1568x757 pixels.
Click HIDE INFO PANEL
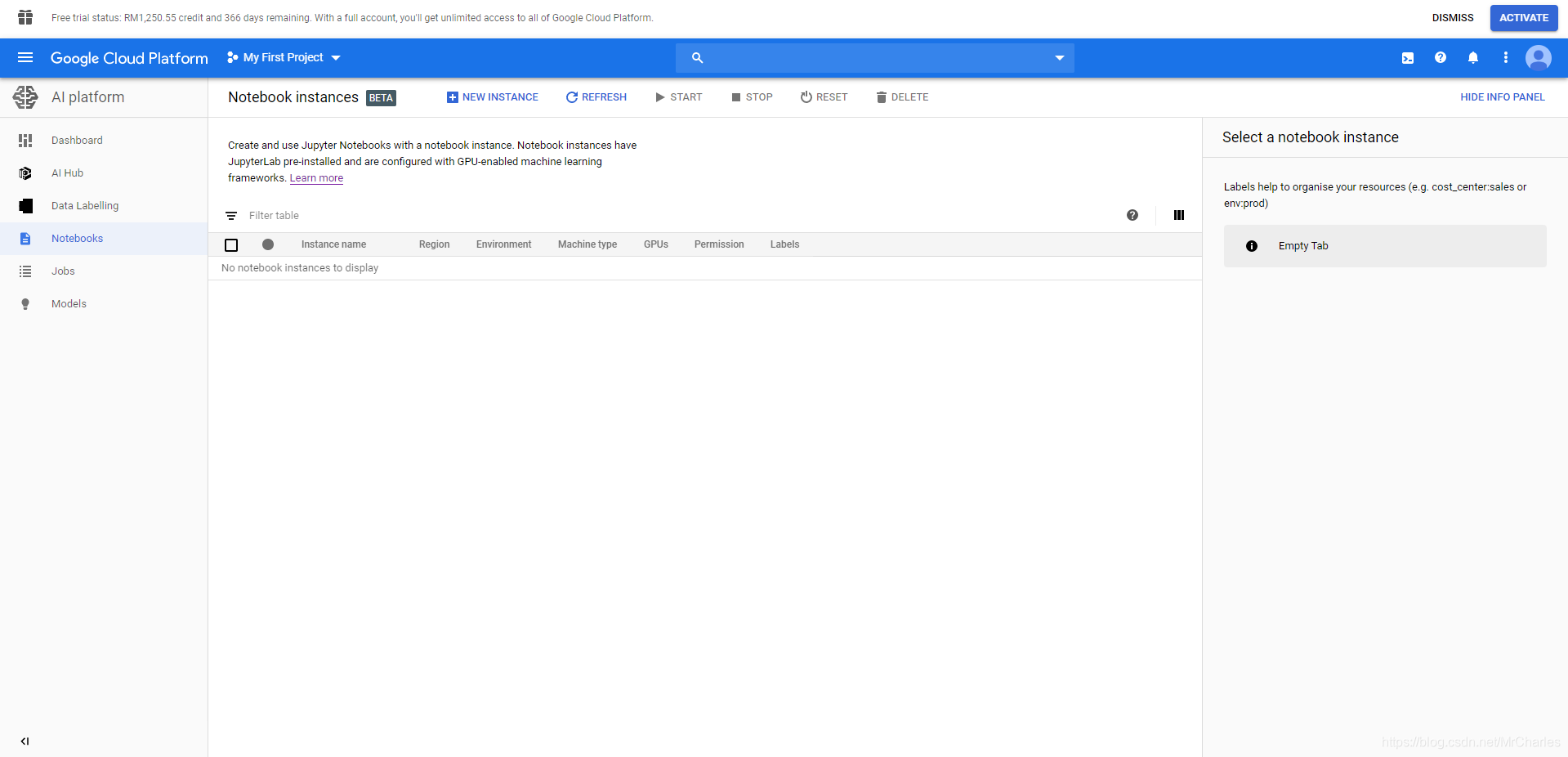[1503, 97]
